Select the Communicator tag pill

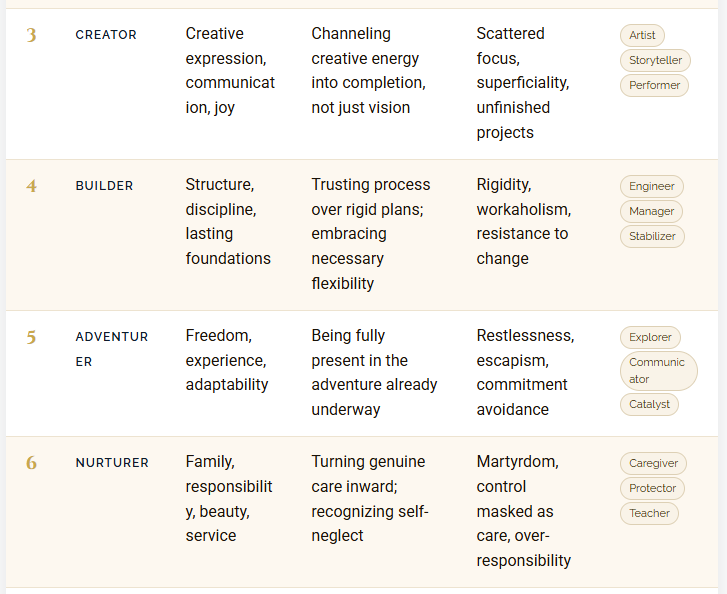658,371
